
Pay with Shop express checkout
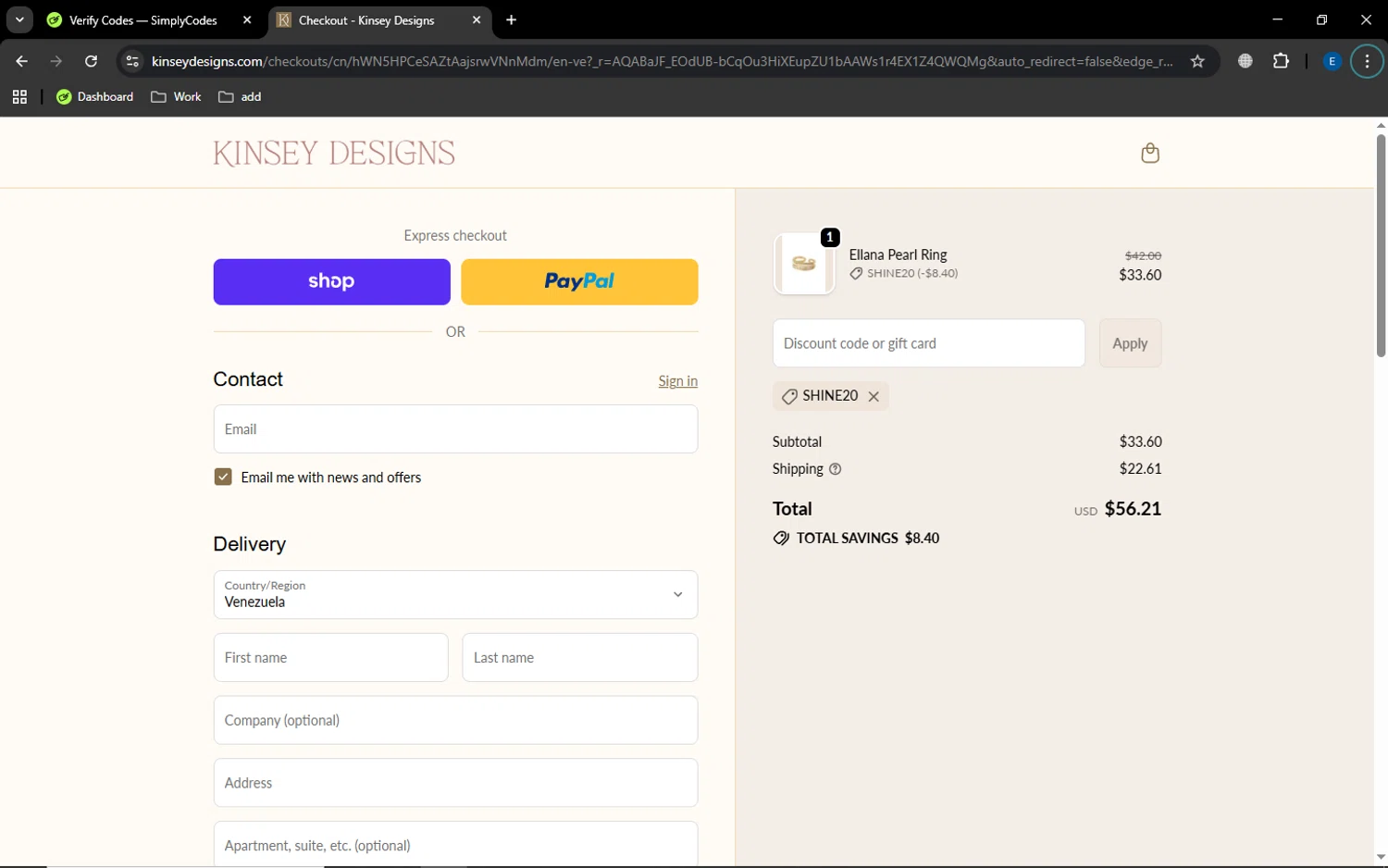[331, 281]
